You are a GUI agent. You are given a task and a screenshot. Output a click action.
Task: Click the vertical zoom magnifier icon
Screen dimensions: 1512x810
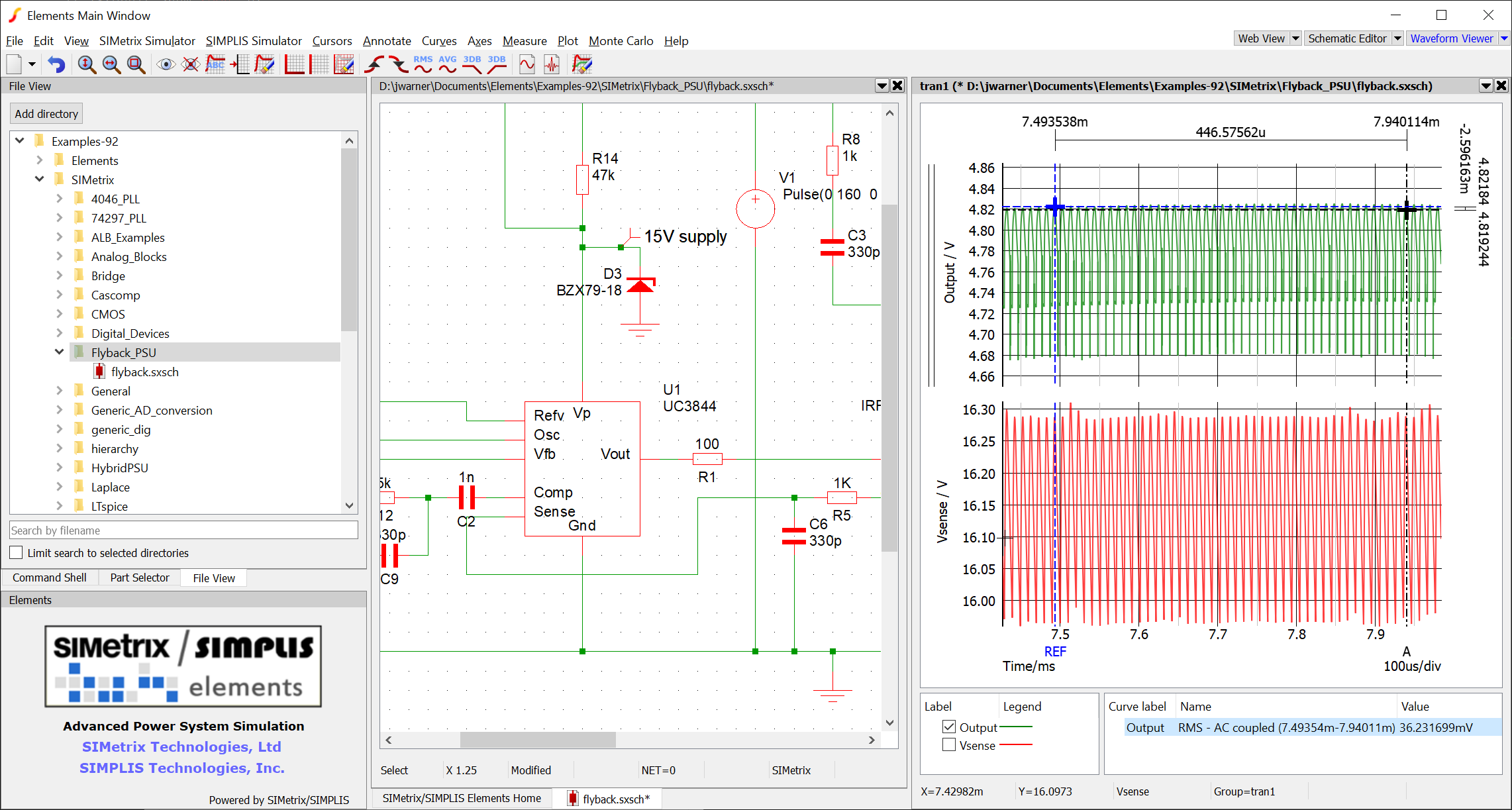86,64
